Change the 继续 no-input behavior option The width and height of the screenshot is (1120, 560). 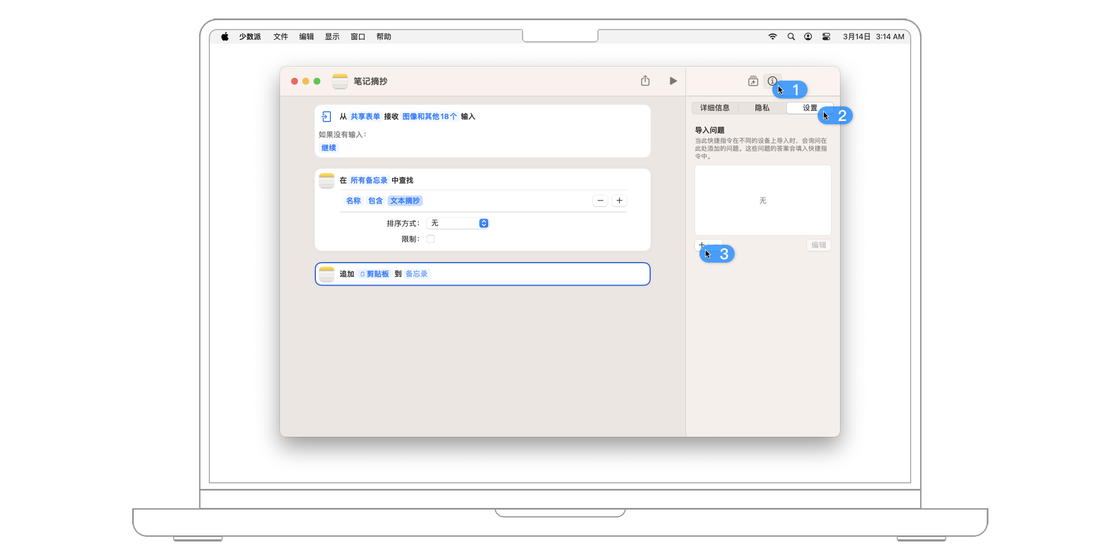328,148
